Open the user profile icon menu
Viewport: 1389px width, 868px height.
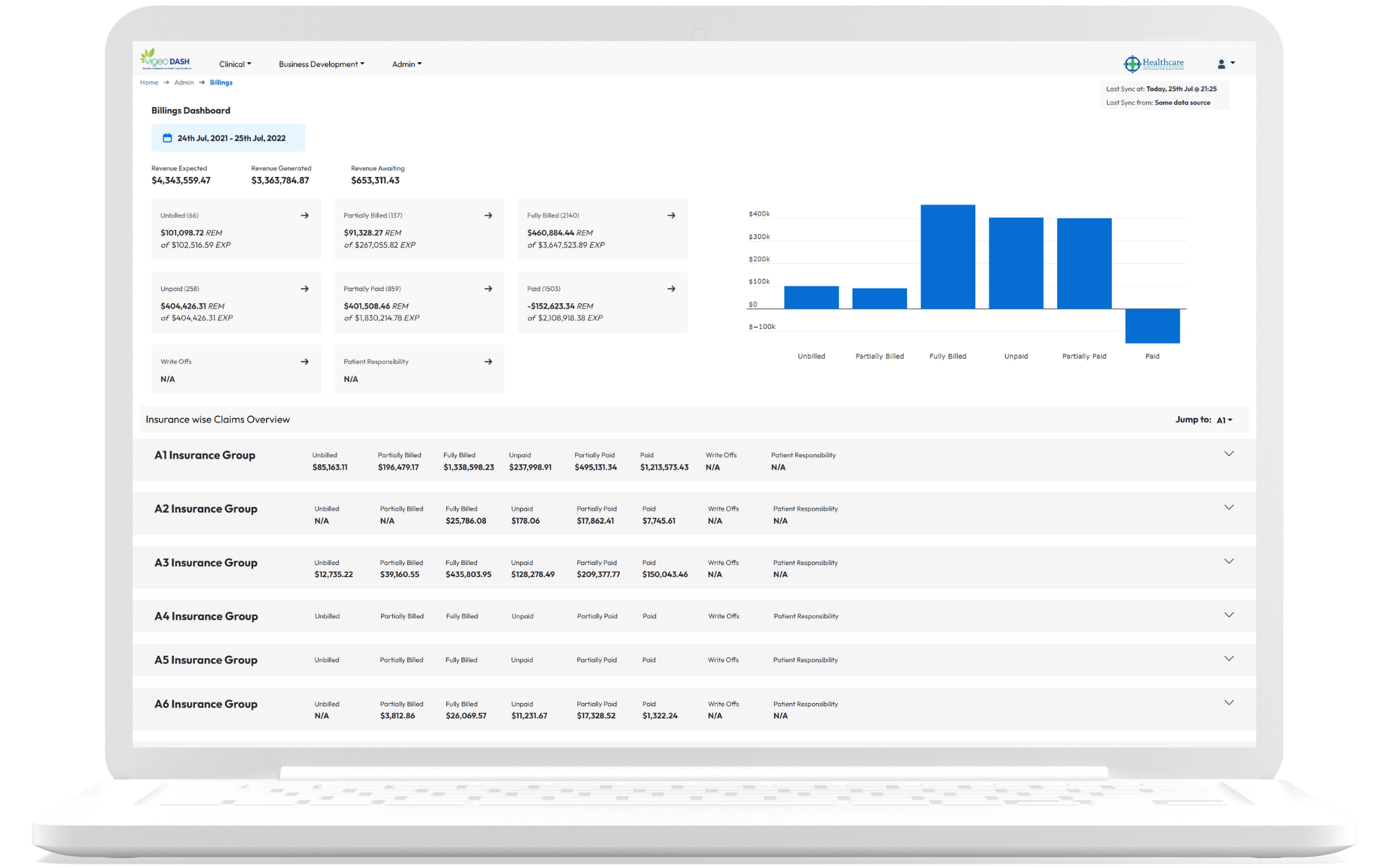point(1226,64)
